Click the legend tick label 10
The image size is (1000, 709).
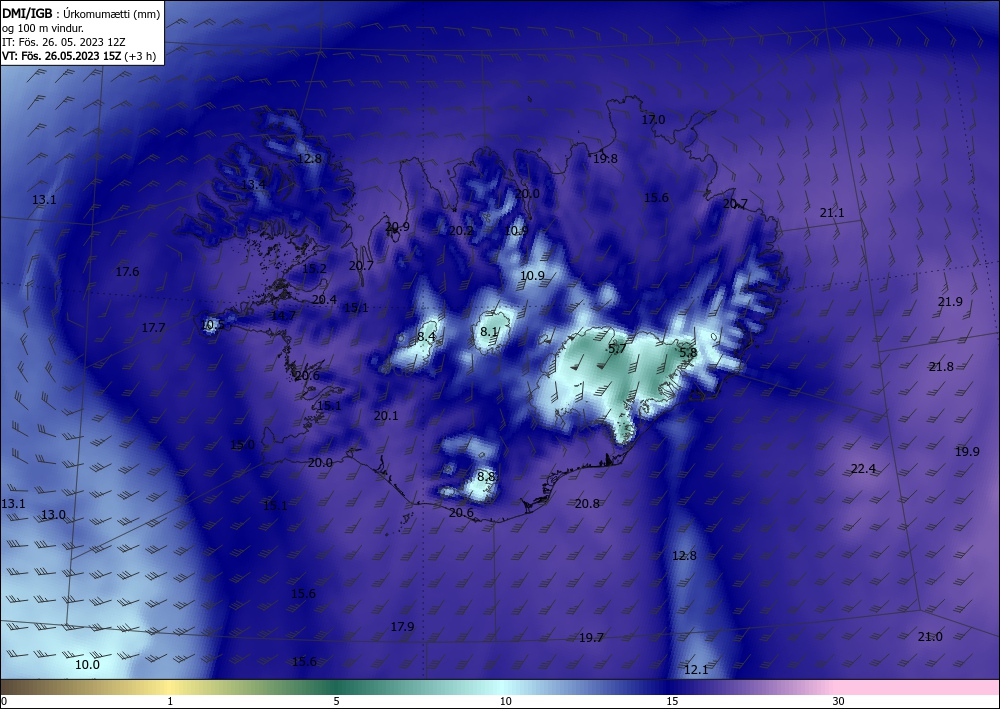pyautogui.click(x=505, y=701)
